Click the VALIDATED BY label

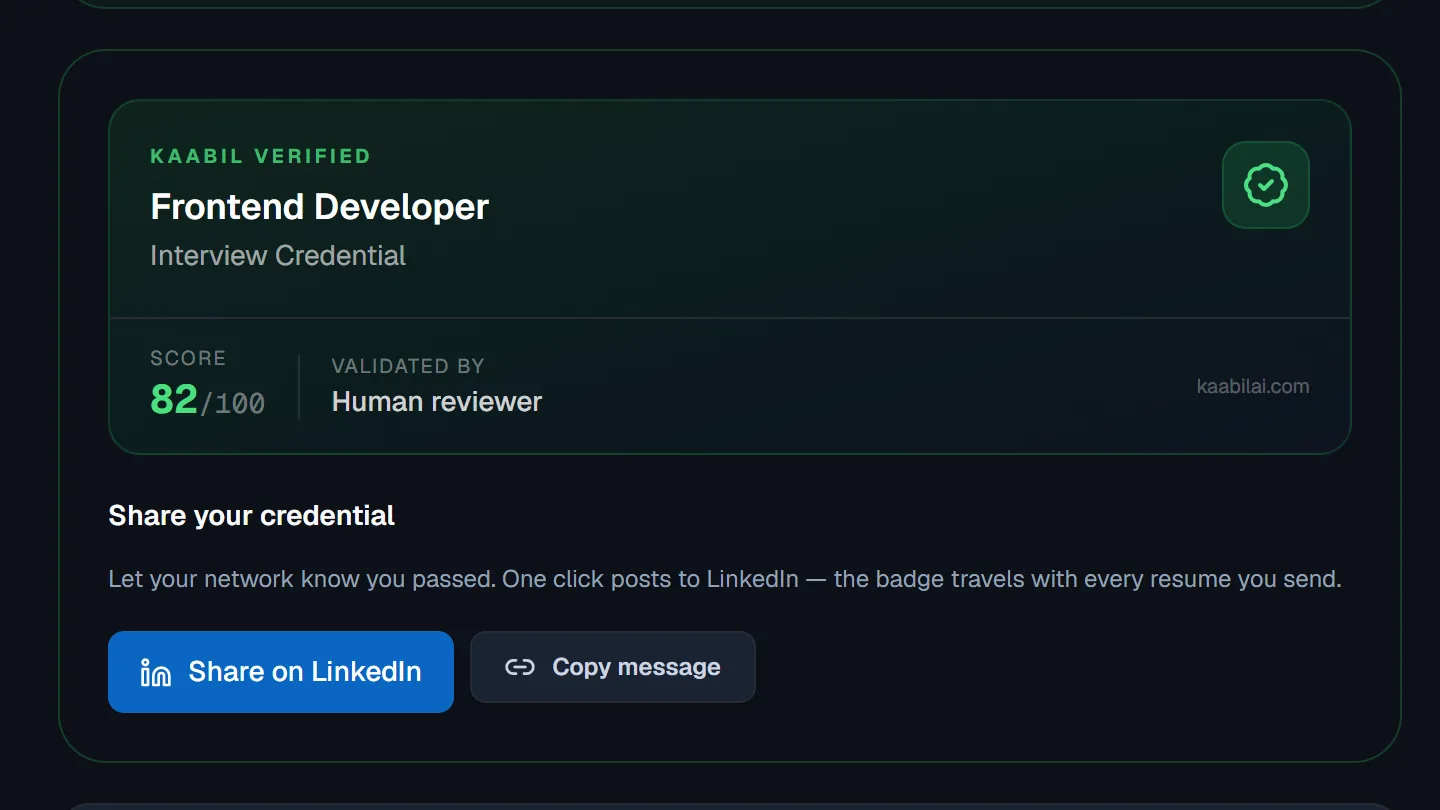pos(408,366)
